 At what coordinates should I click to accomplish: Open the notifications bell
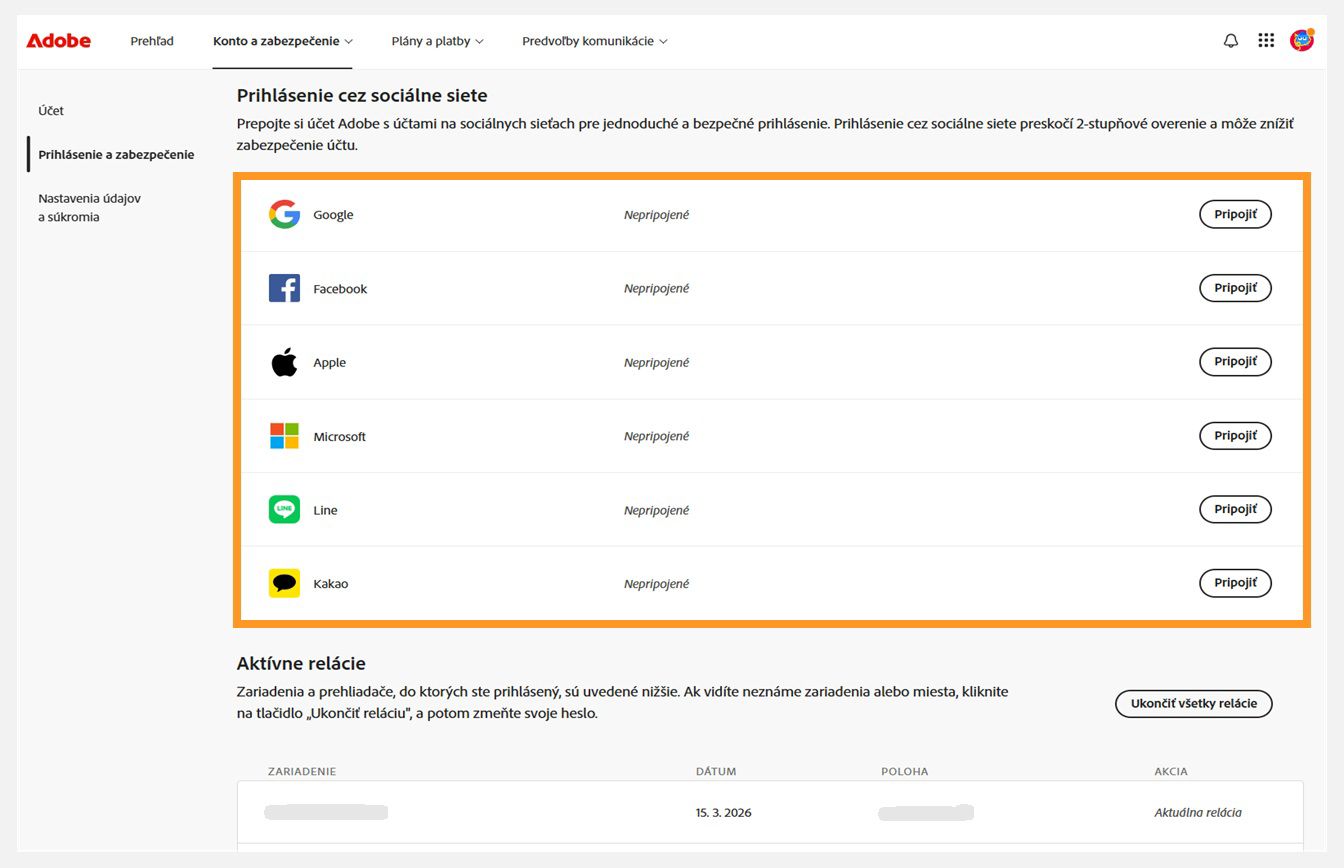click(1231, 41)
